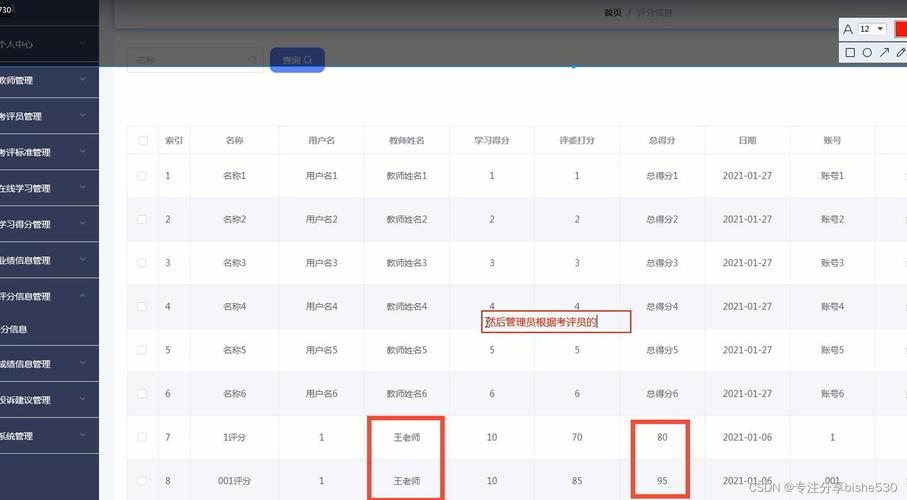Expand the 业绩信息管理 menu chevron
Viewport: 907px width, 500px height.
[x=83, y=259]
